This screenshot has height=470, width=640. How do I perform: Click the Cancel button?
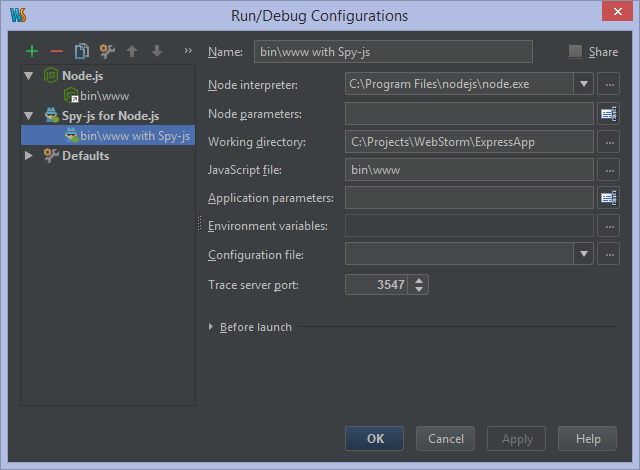(x=445, y=439)
